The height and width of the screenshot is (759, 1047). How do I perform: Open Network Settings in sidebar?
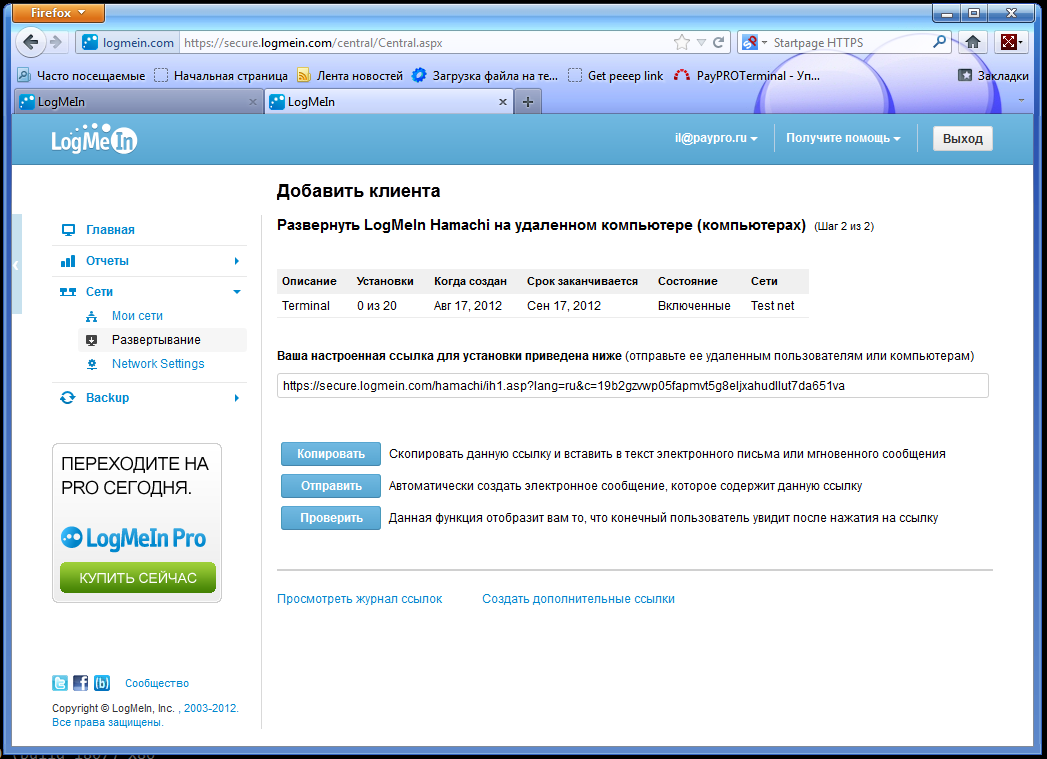click(x=158, y=364)
